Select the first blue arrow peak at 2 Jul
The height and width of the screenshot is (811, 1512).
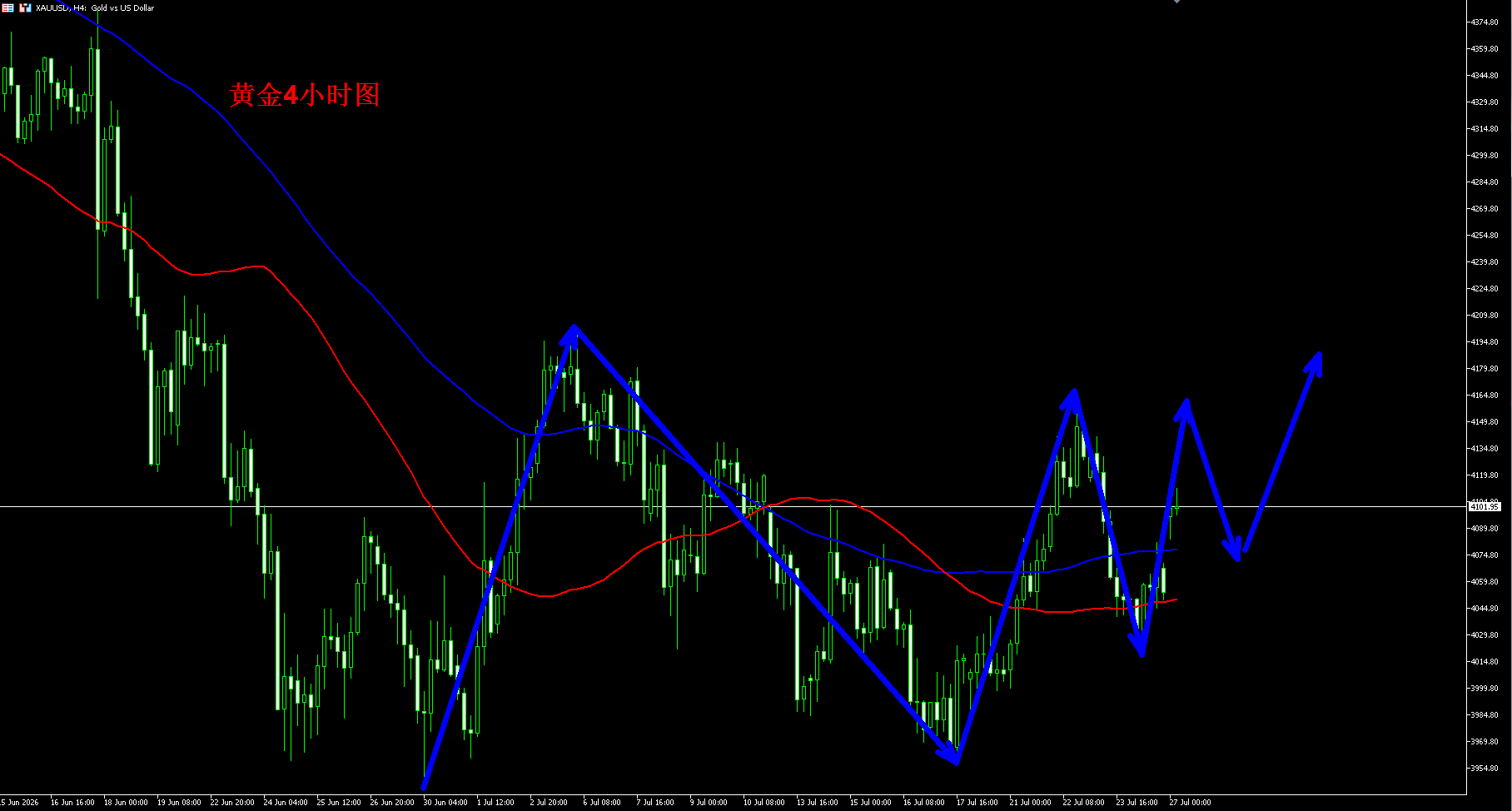pos(573,330)
